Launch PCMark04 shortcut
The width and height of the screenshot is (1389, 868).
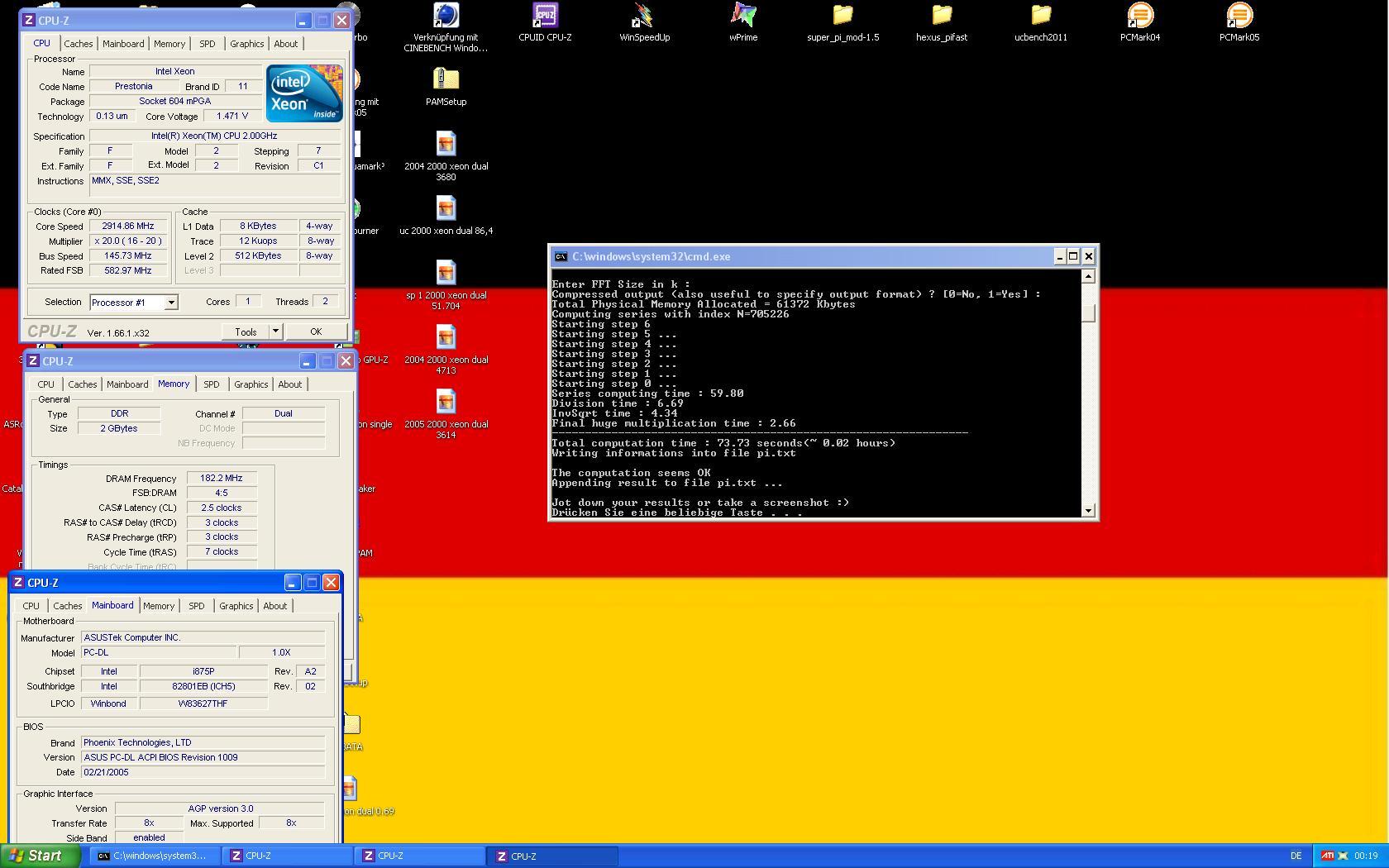click(x=1140, y=17)
